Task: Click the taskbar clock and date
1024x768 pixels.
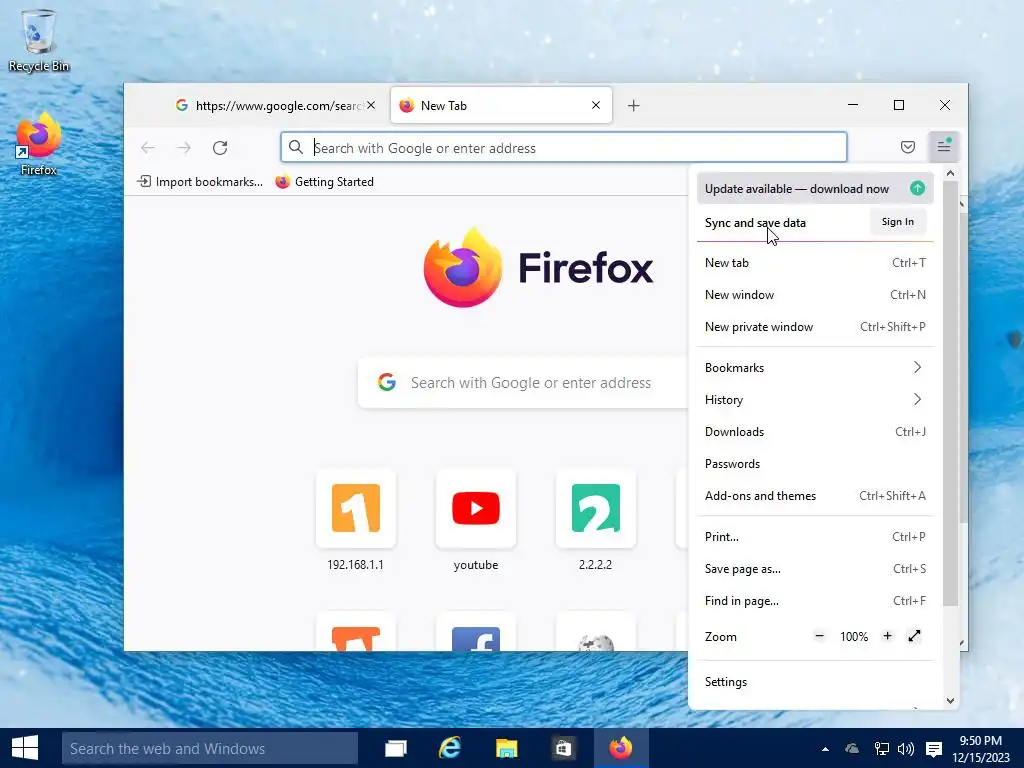Action: pos(980,748)
